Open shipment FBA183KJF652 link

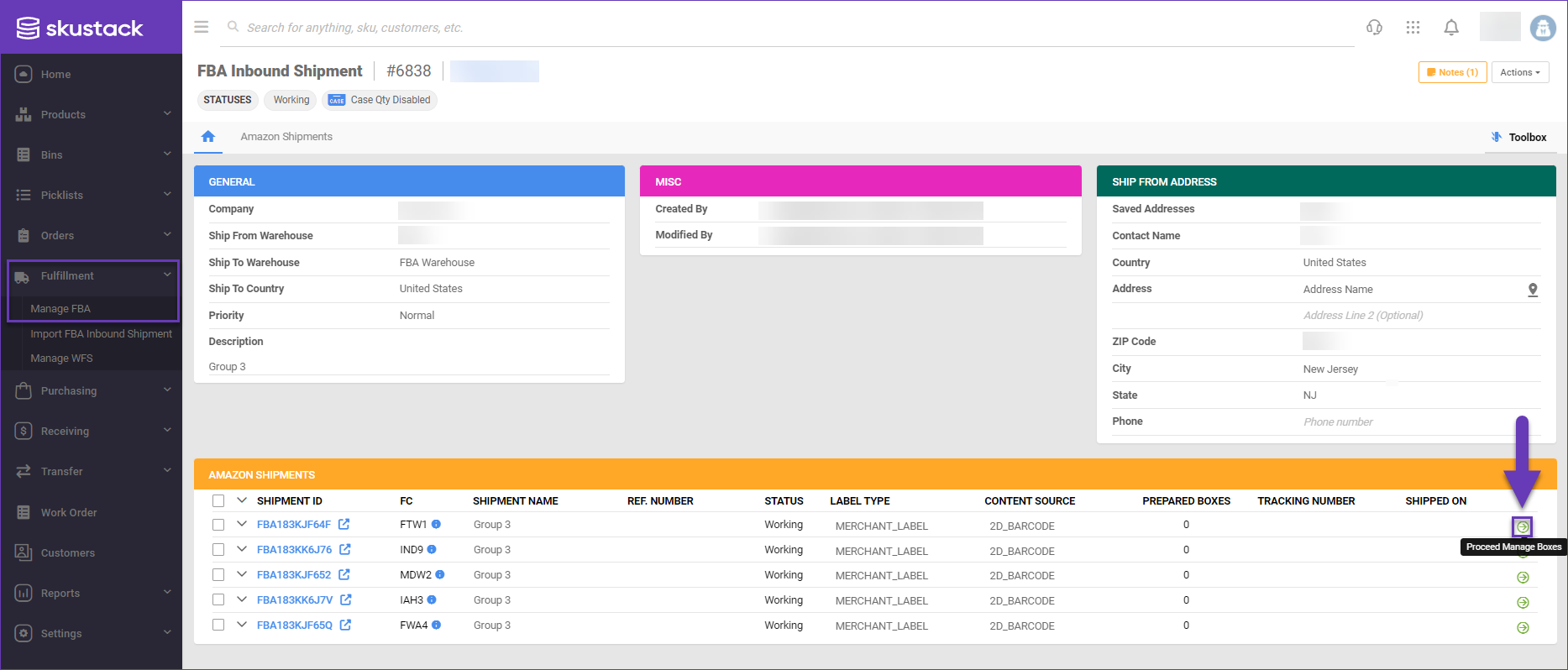294,574
